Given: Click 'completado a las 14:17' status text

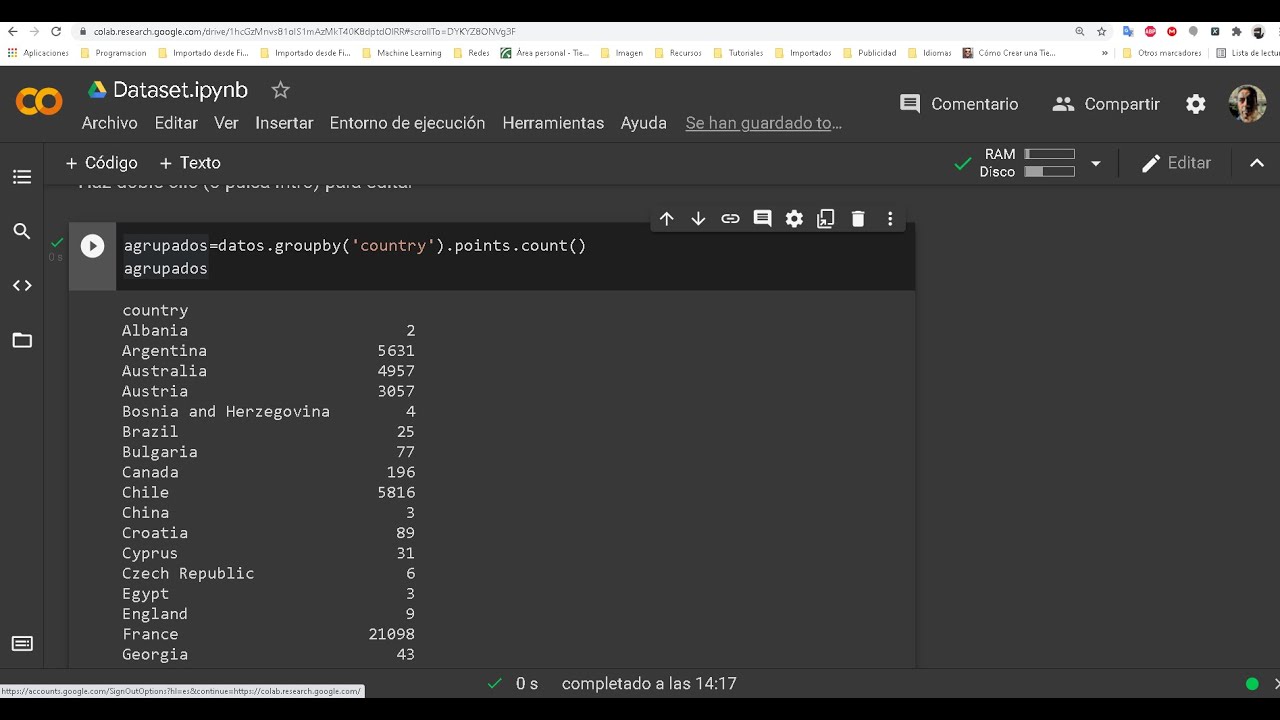Looking at the screenshot, I should pyautogui.click(x=649, y=684).
